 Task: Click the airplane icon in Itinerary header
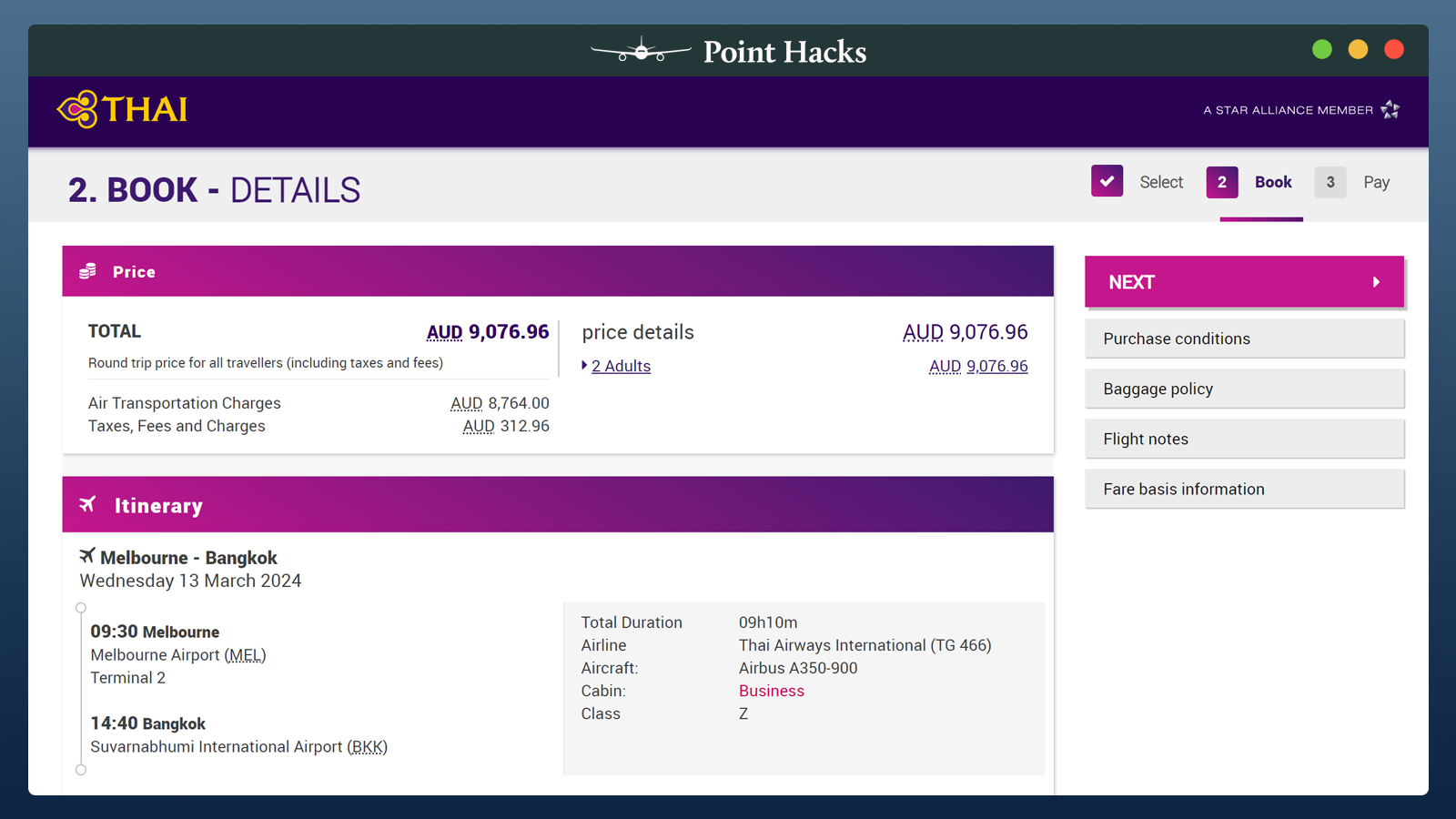point(87,504)
